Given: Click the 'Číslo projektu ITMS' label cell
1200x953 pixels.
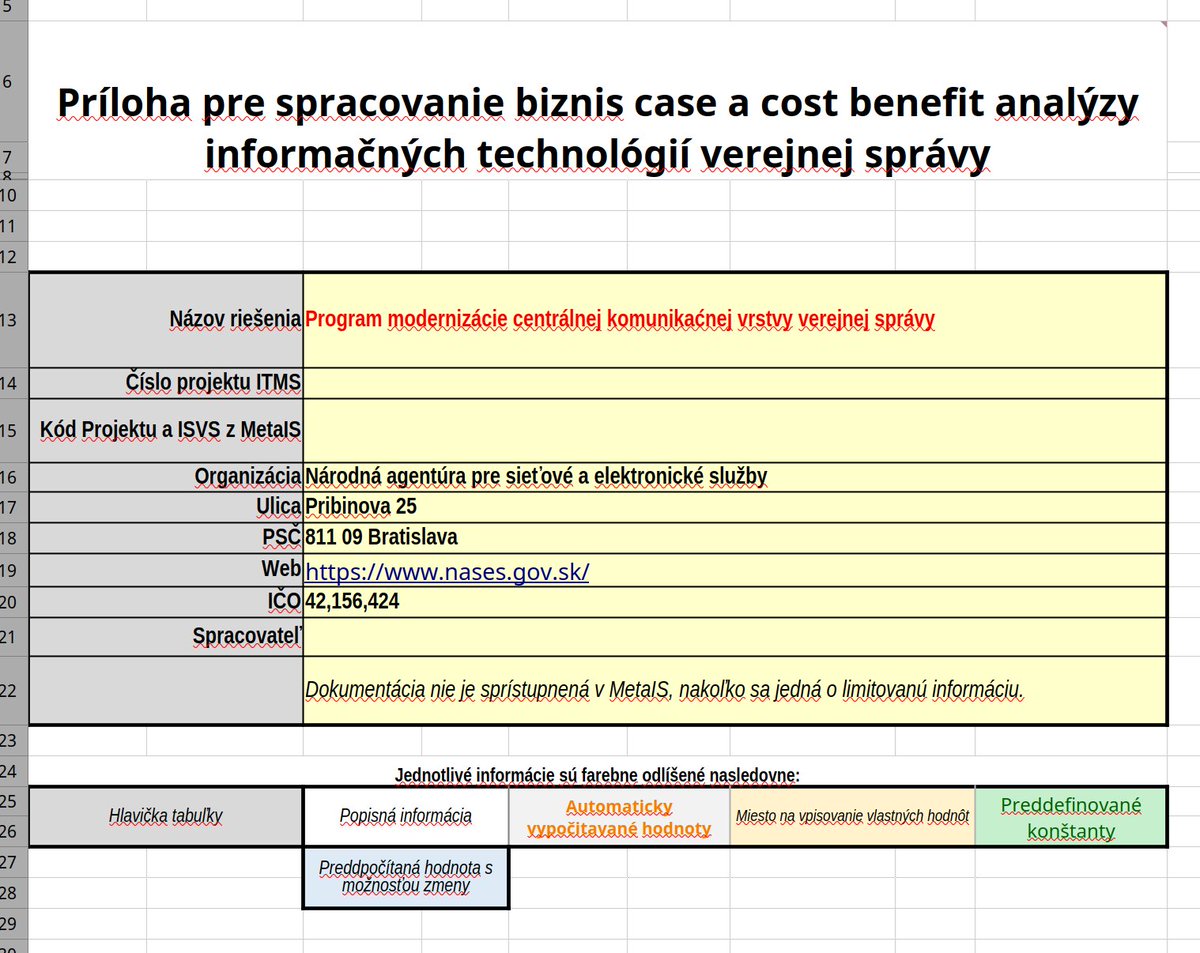Looking at the screenshot, I should [x=166, y=383].
